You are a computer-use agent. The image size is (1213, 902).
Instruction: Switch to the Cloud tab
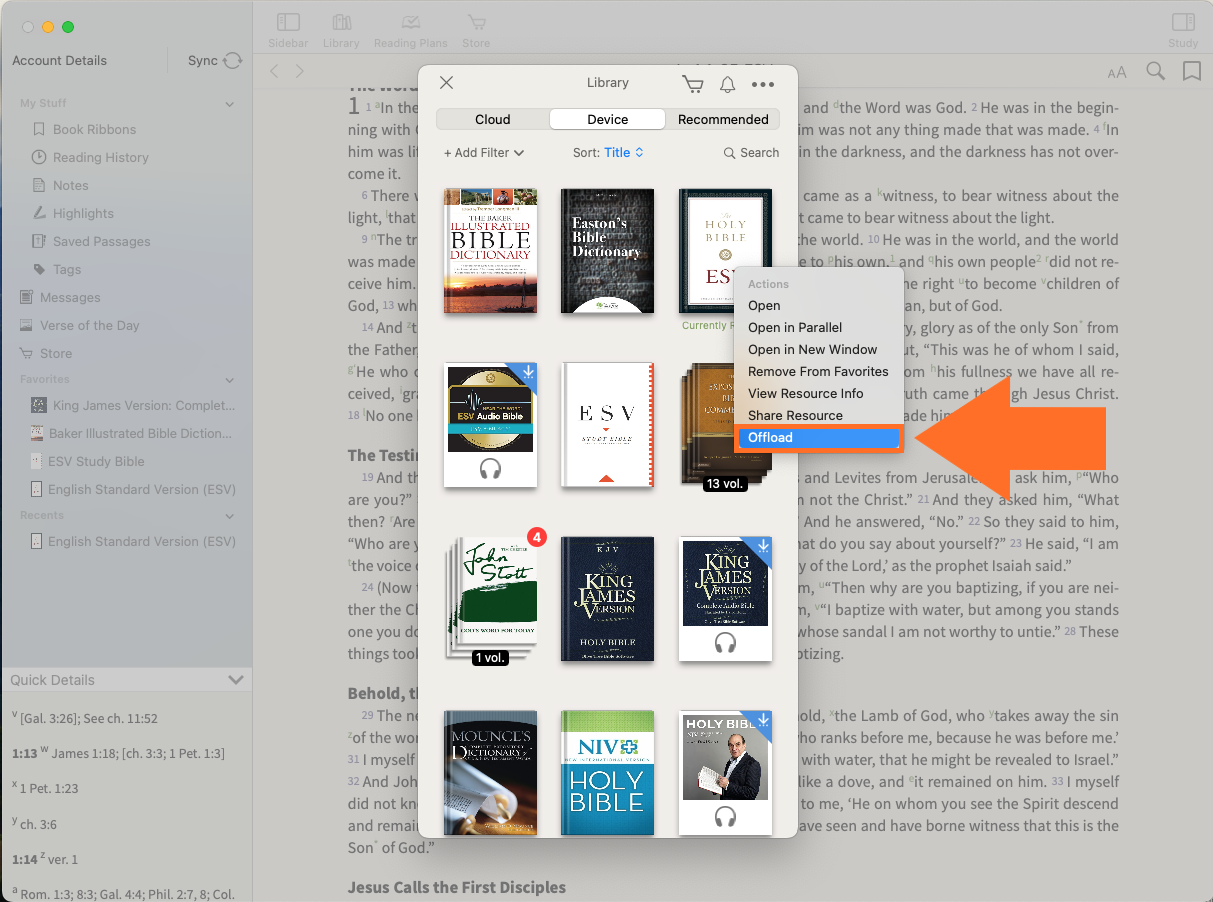(x=493, y=119)
